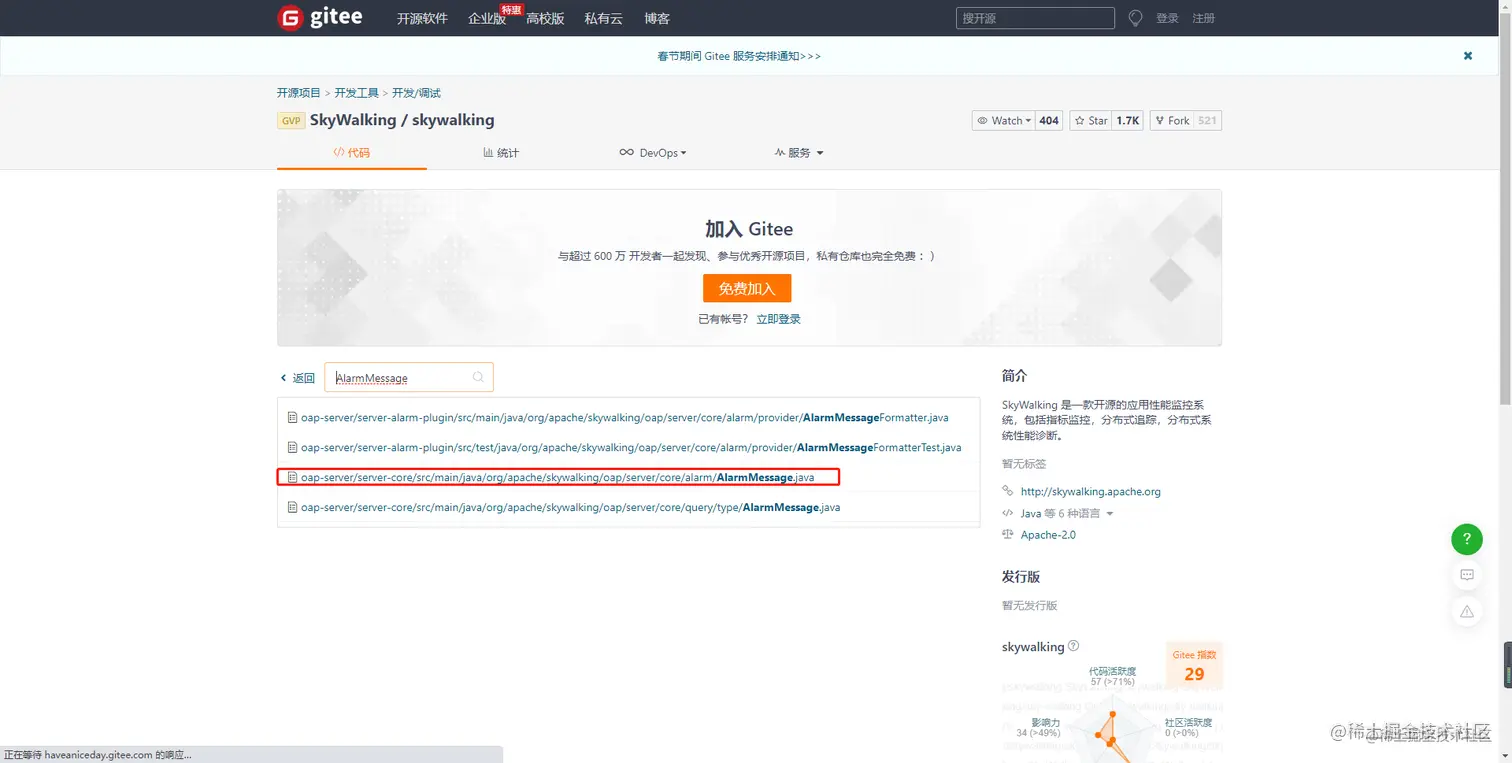Click the file icon beside query/type/AlarmMessage.java
1512x763 pixels.
pyautogui.click(x=292, y=507)
